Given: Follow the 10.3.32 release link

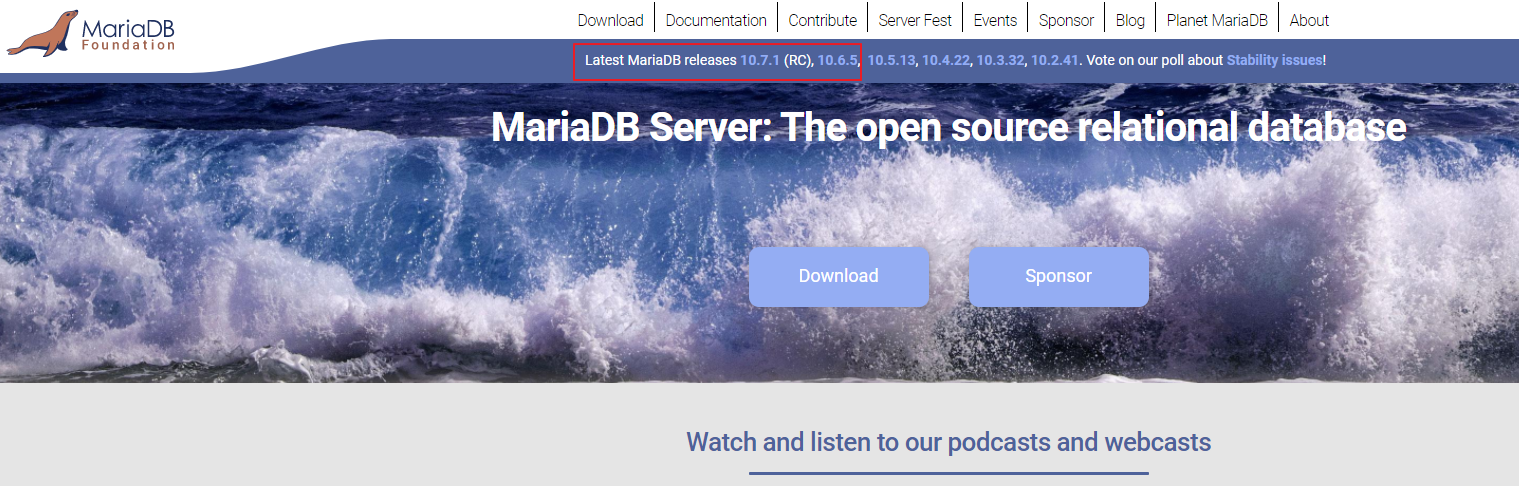Looking at the screenshot, I should coord(1000,60).
